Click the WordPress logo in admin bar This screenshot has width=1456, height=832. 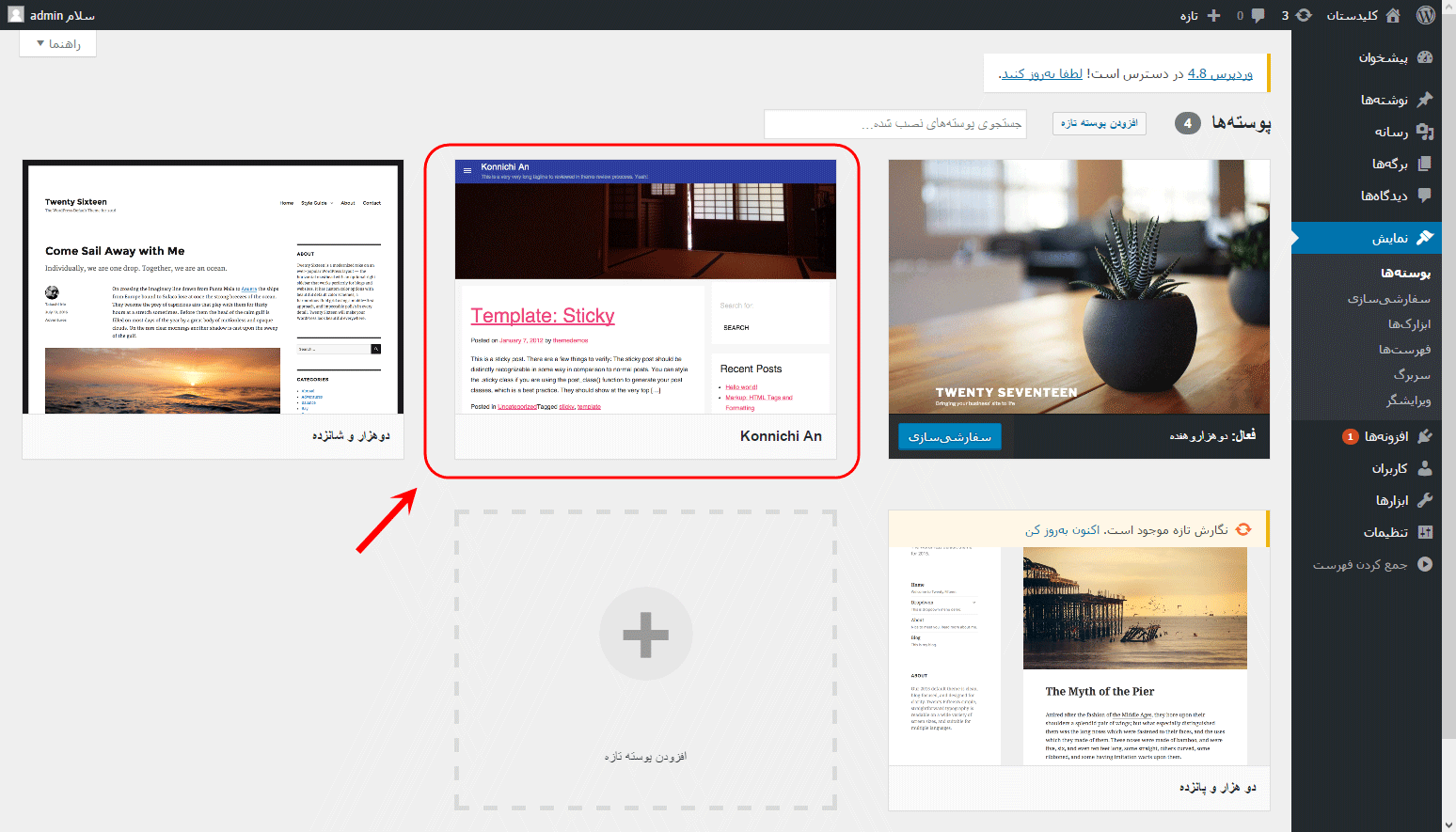(1426, 15)
